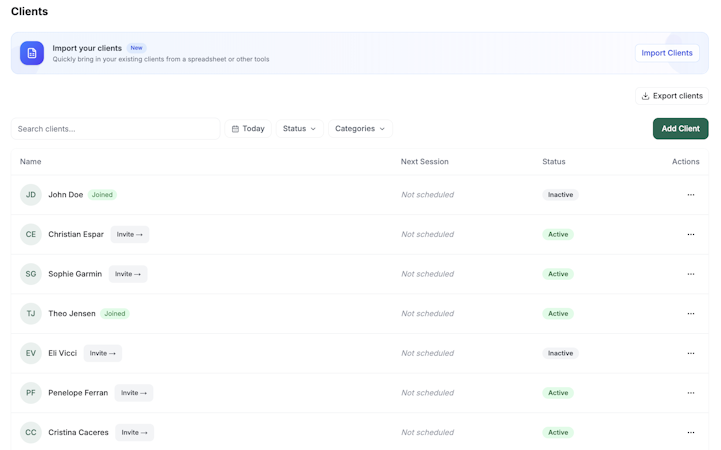Click Not scheduled in John Doe's row
Image resolution: width=721 pixels, height=450 pixels.
click(427, 195)
